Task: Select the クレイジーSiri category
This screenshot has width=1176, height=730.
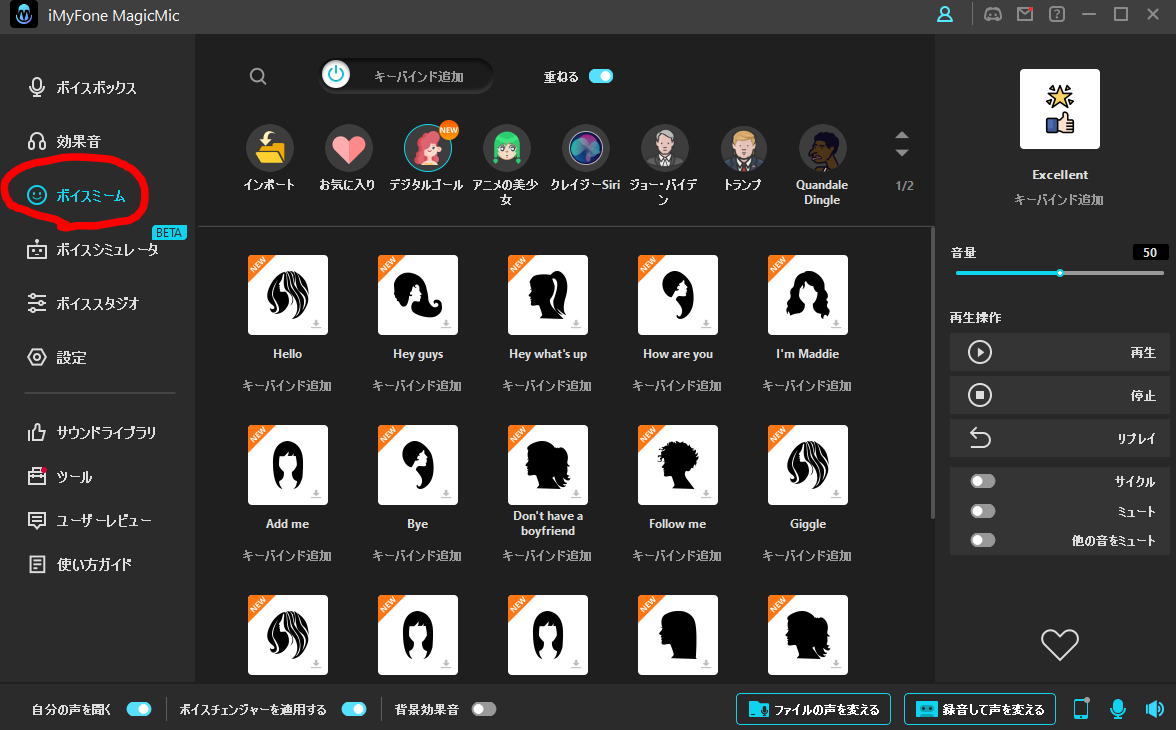Action: (585, 148)
